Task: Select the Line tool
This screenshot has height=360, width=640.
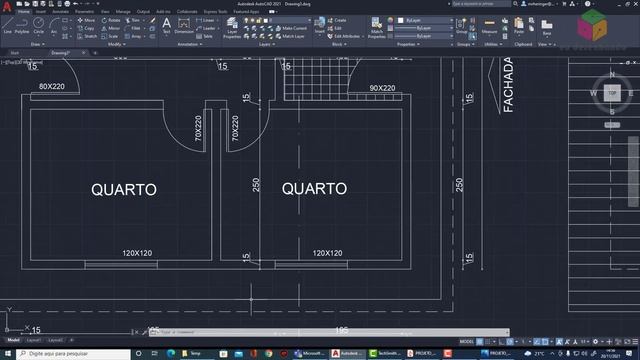Action: click(7, 25)
